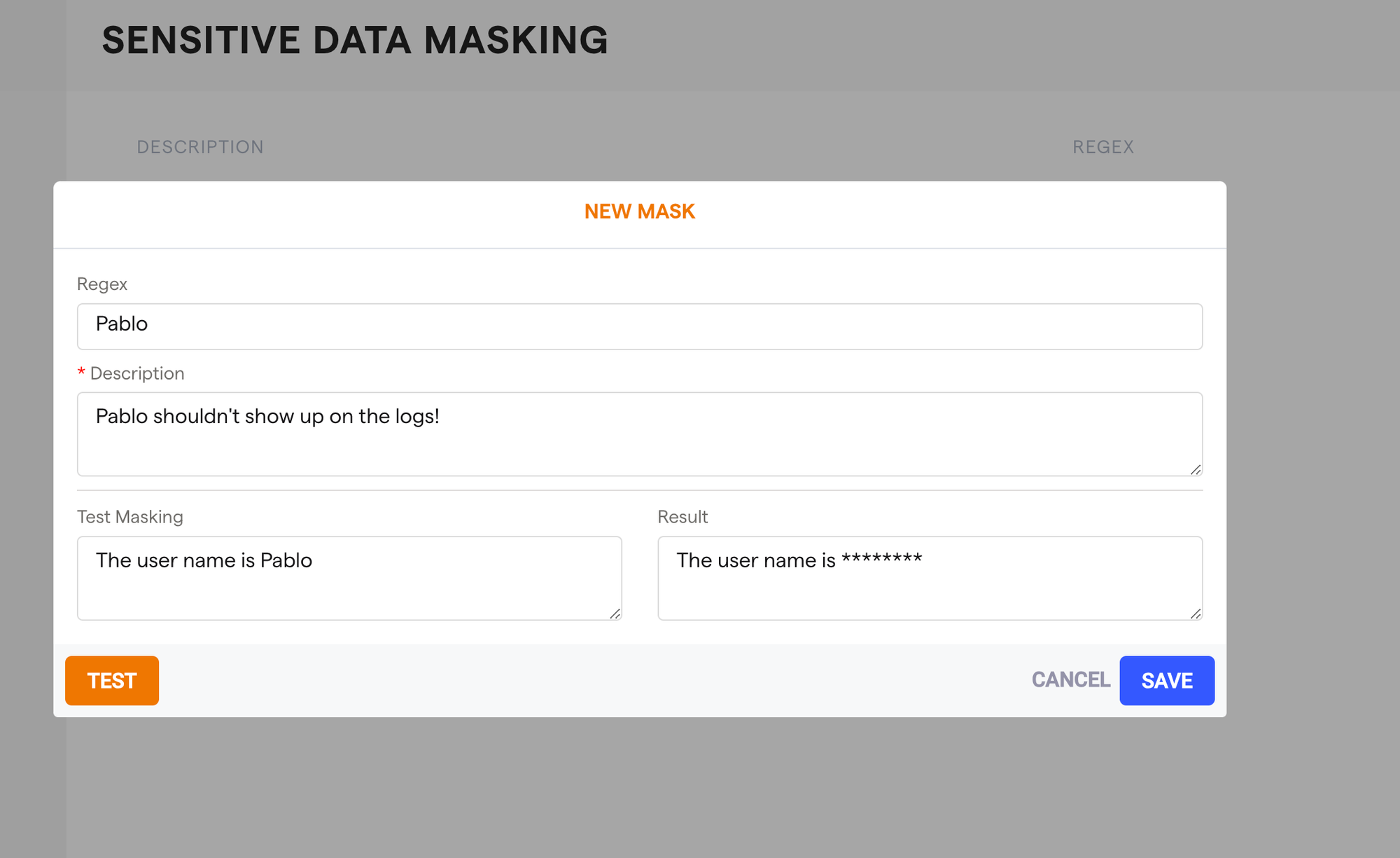The width and height of the screenshot is (1400, 858).
Task: Click the Test Masking resize handle
Action: 615,614
